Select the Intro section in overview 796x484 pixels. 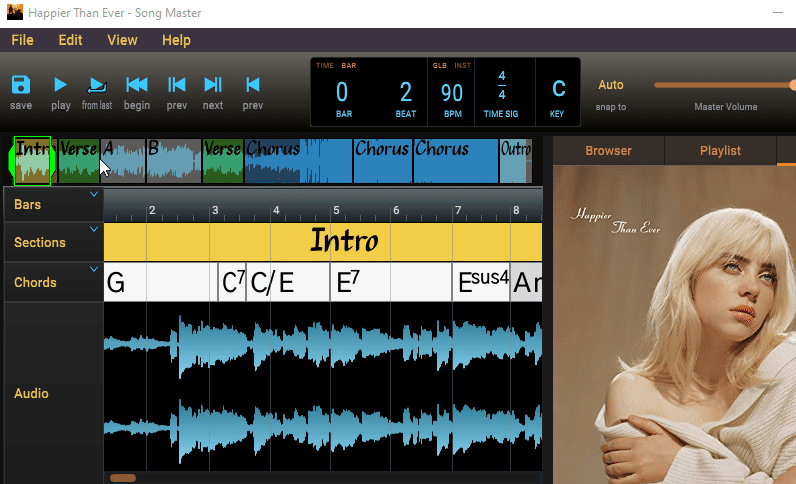(32, 161)
